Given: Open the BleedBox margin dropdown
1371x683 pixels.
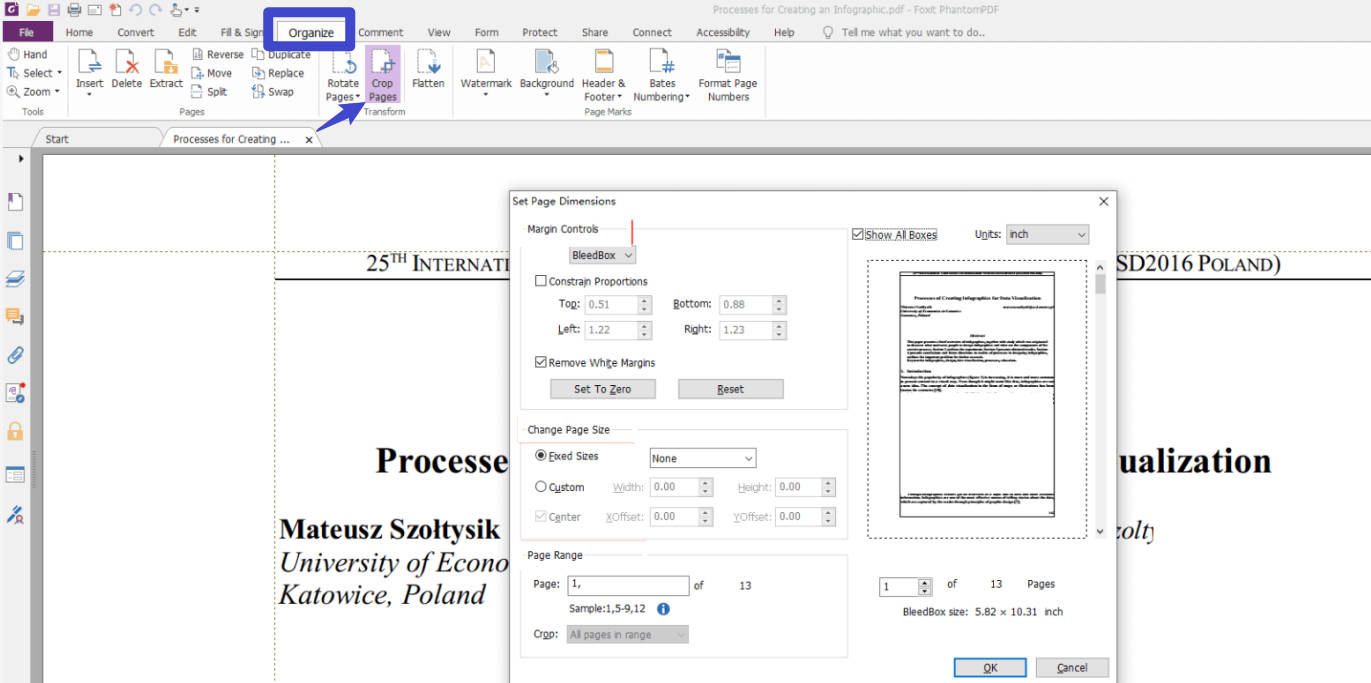Looking at the screenshot, I should click(601, 255).
